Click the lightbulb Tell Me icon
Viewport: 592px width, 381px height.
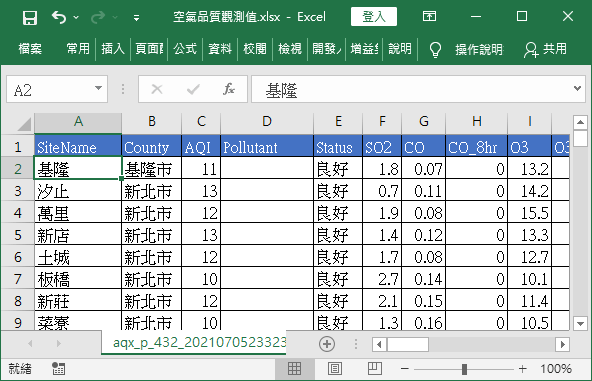[435, 49]
